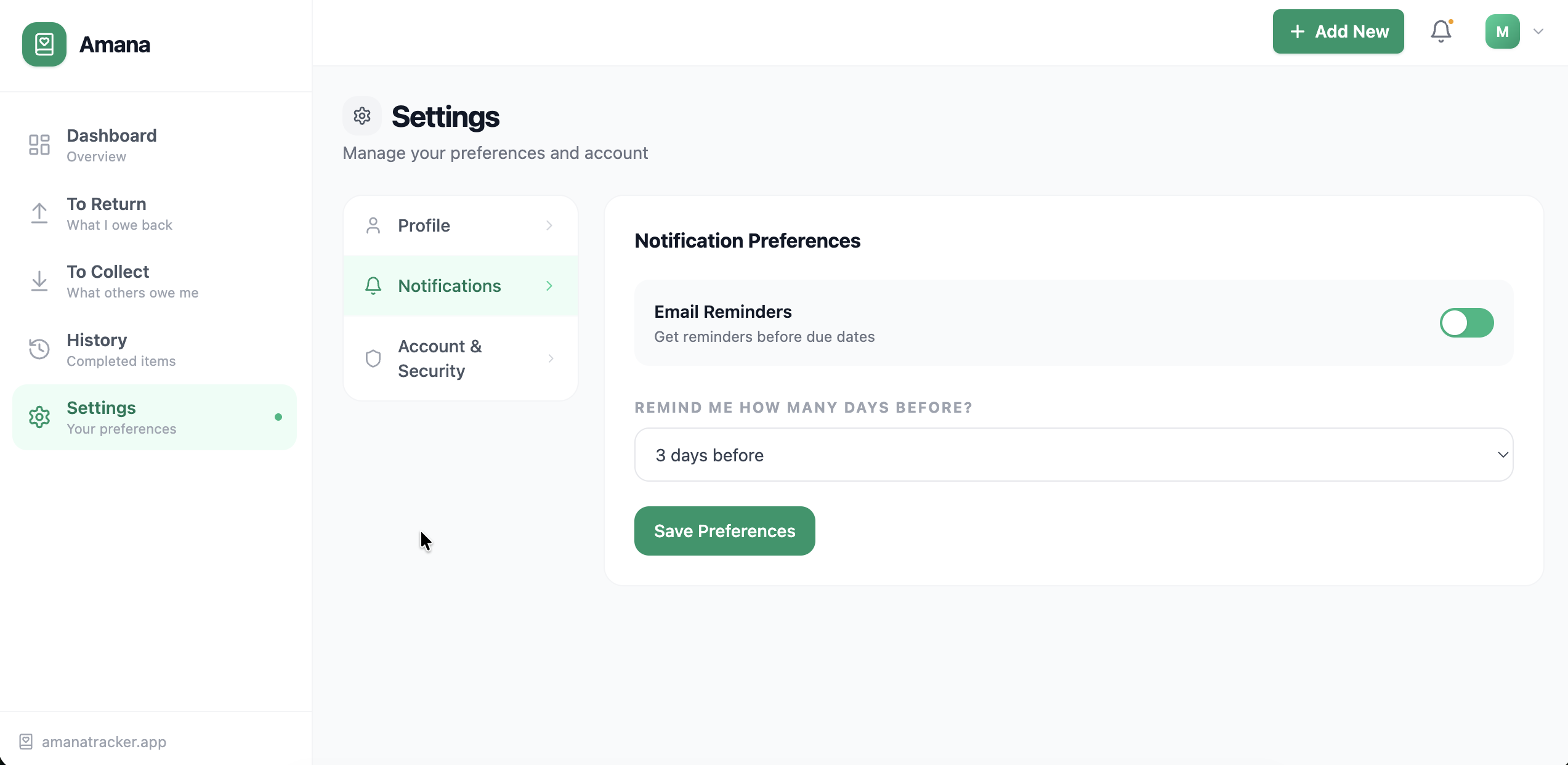Click the Notifications bell icon in settings list
This screenshot has width=1568, height=765.
tap(373, 286)
